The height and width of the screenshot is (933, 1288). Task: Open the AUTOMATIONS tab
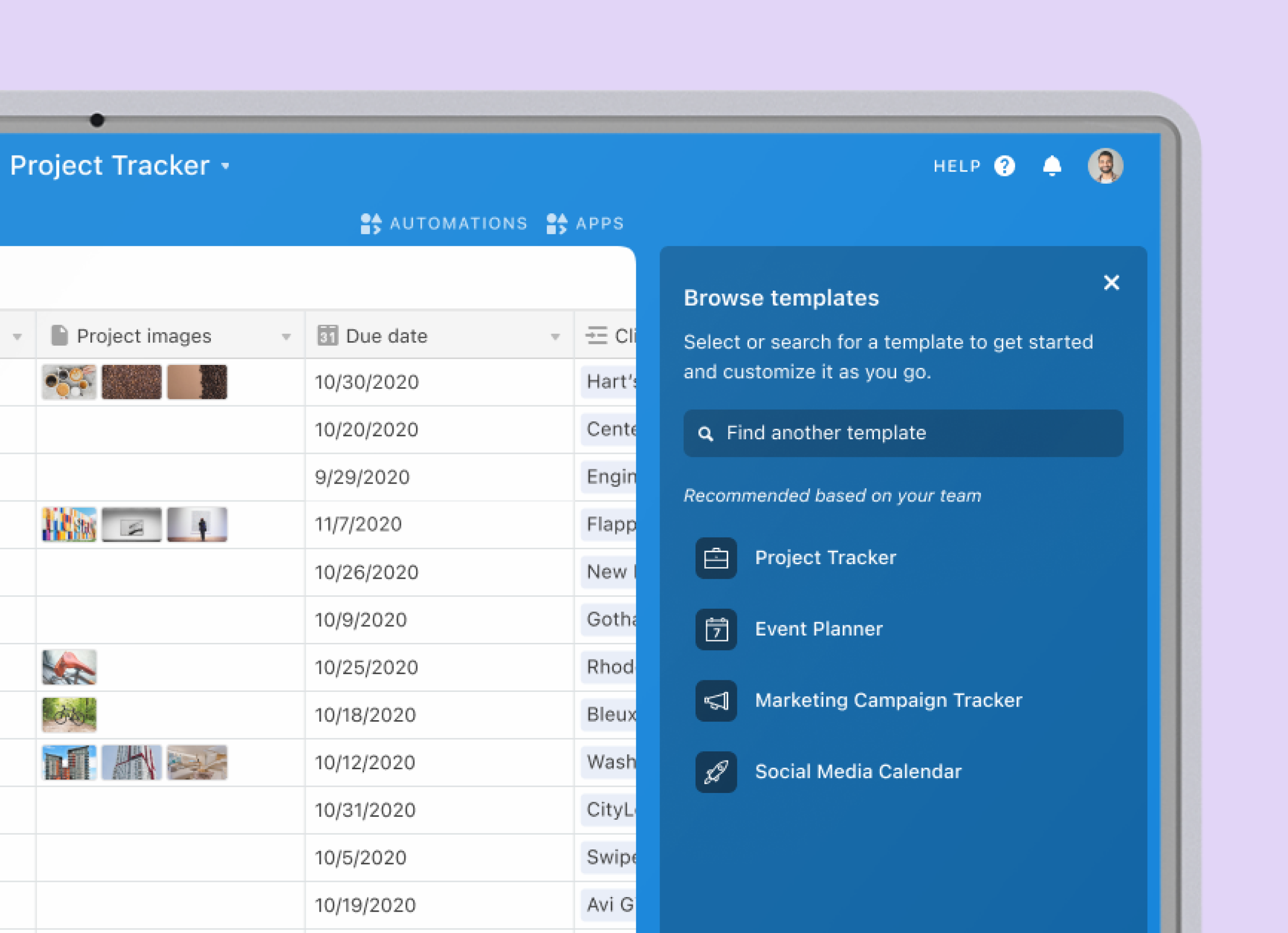pos(458,224)
